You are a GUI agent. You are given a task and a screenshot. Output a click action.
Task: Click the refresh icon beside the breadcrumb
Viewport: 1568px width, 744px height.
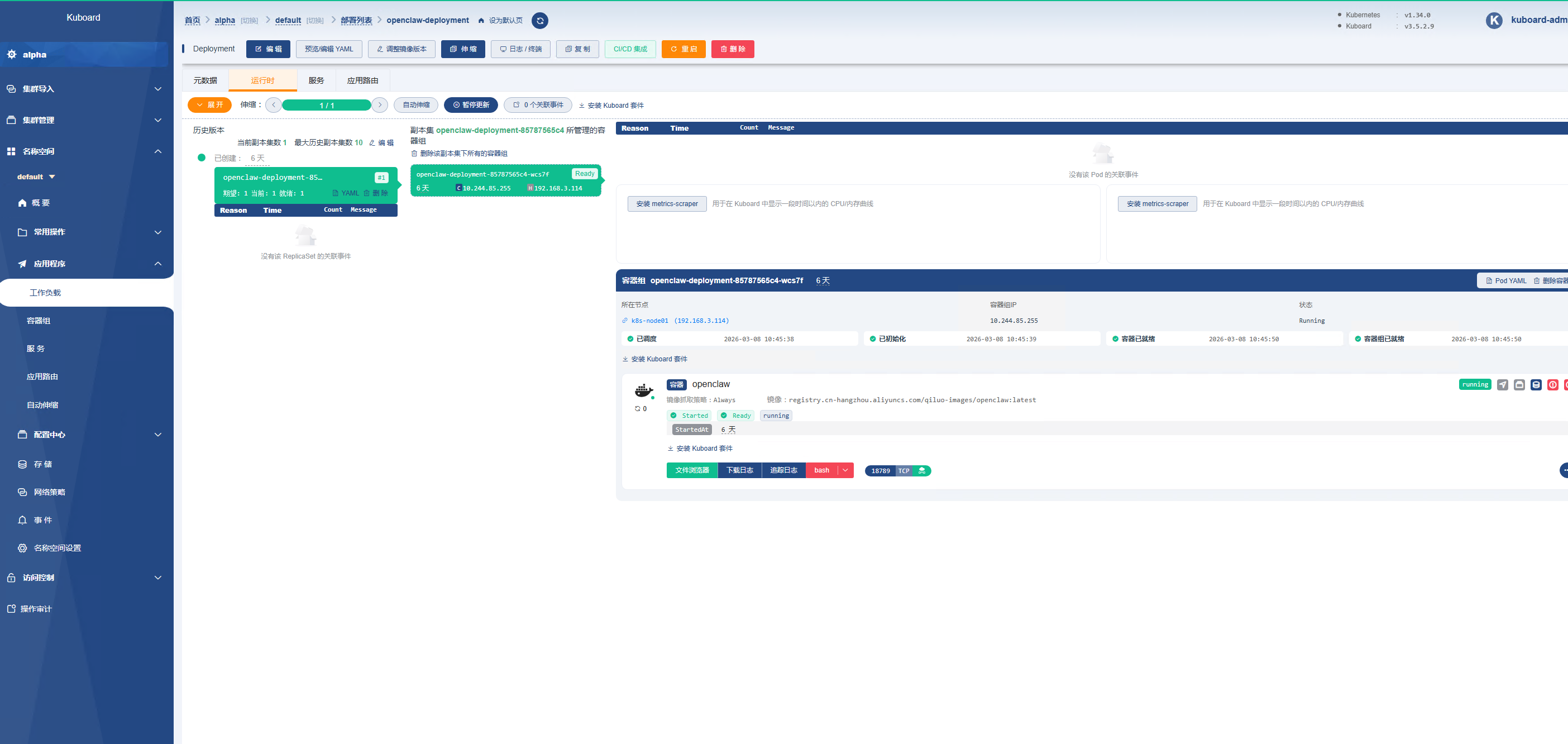pos(539,21)
